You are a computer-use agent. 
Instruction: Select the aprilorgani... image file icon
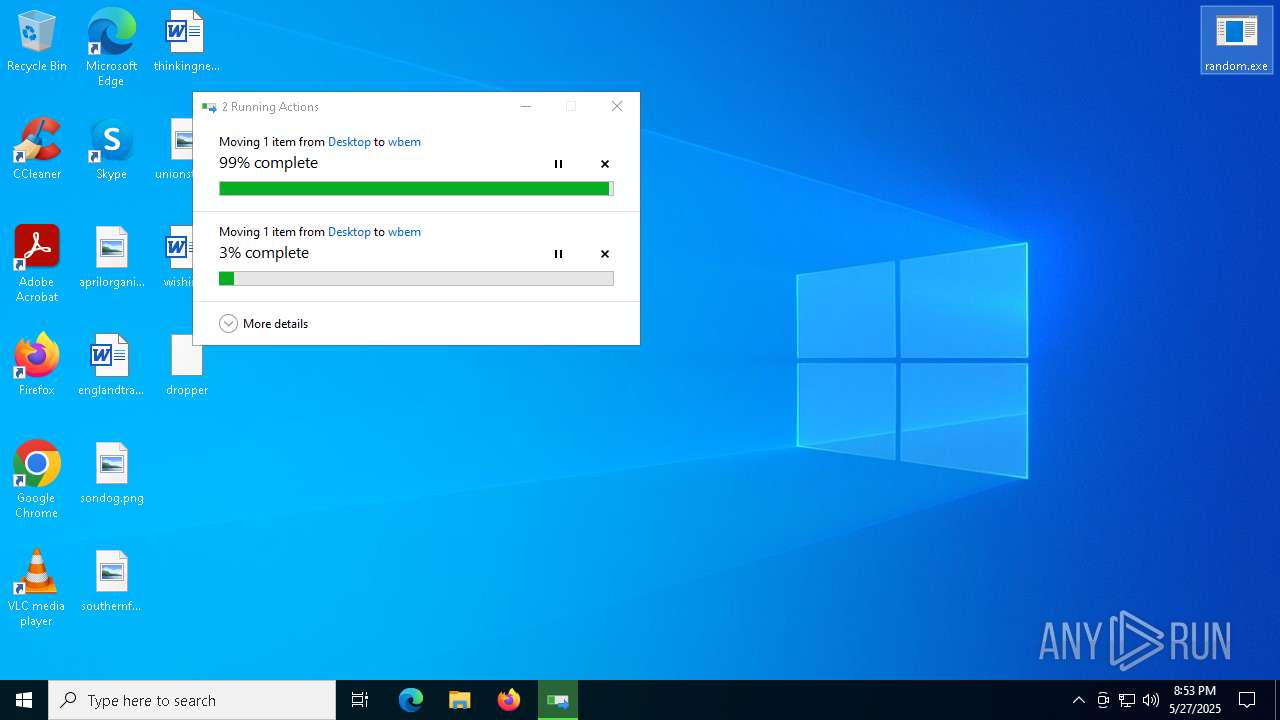point(112,257)
